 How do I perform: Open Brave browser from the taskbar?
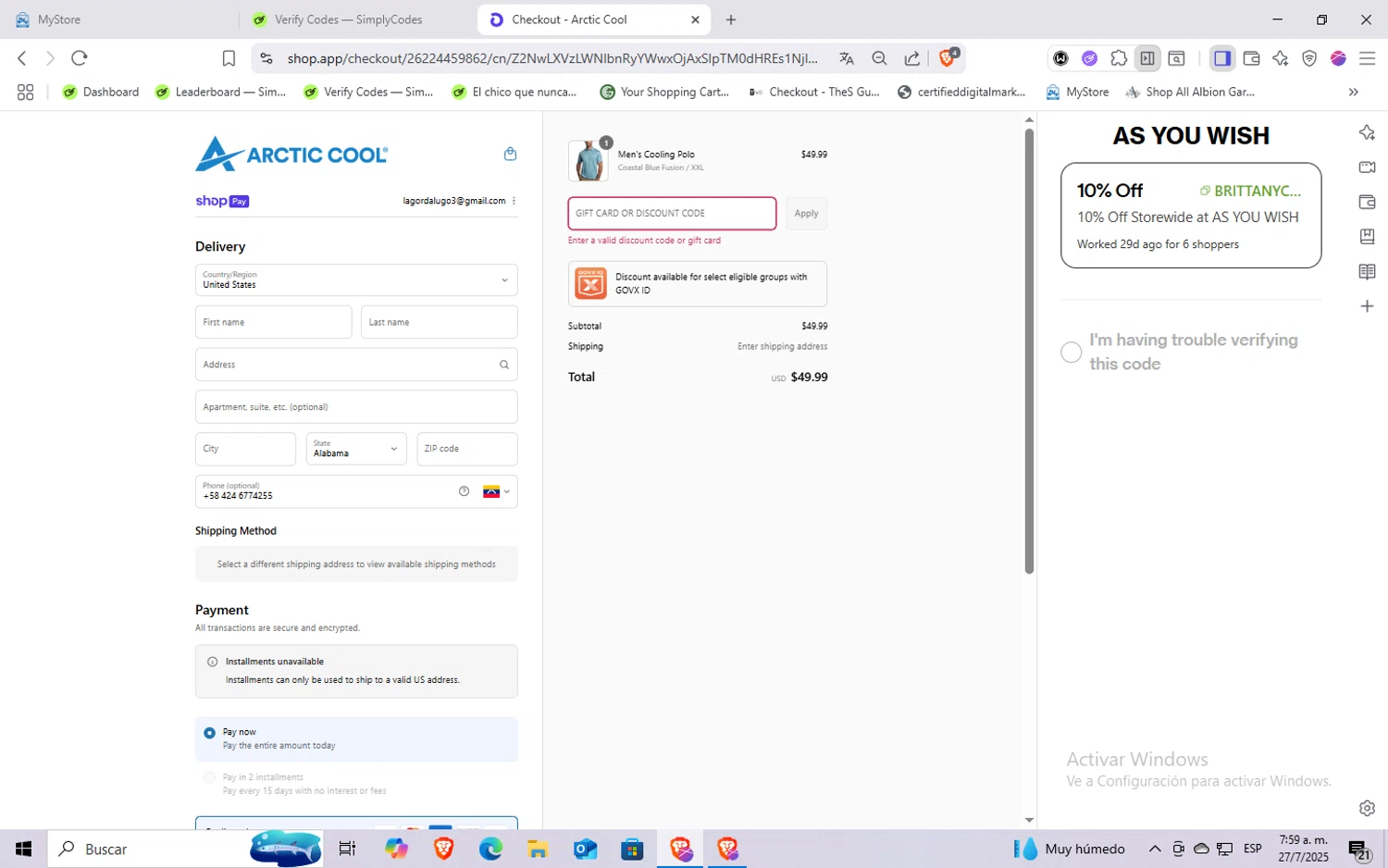click(x=444, y=849)
